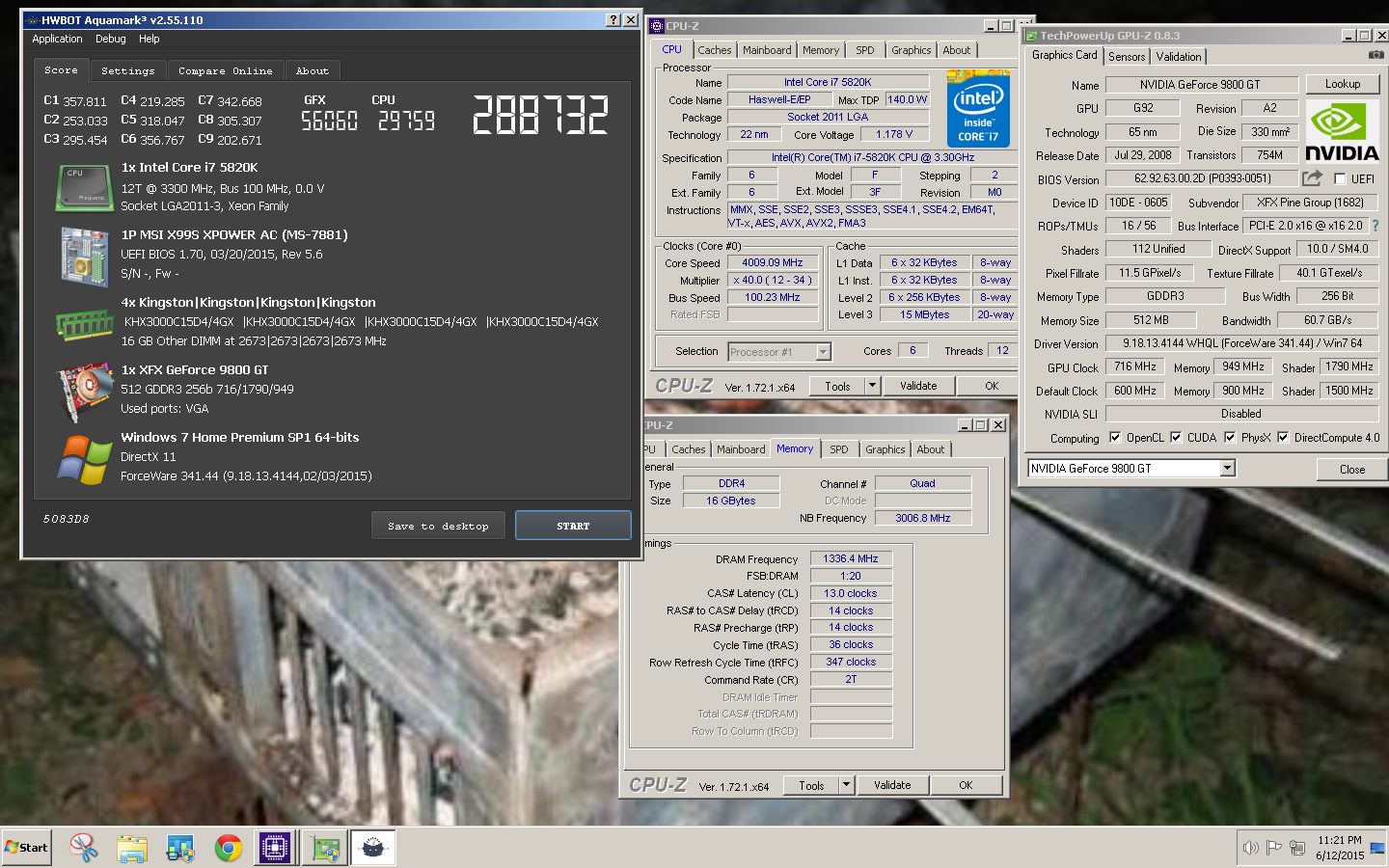The image size is (1389, 868).
Task: Click the START benchmark button
Action: [573, 526]
